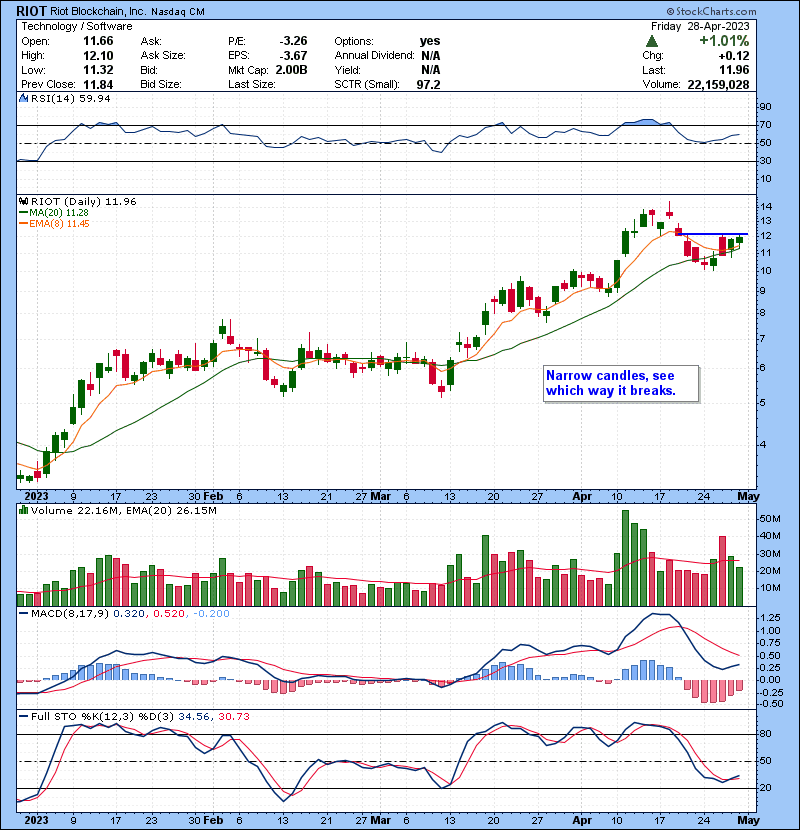This screenshot has height=830, width=800.
Task: Click the EMA(8) 11.45 legend entry
Action: (x=54, y=223)
